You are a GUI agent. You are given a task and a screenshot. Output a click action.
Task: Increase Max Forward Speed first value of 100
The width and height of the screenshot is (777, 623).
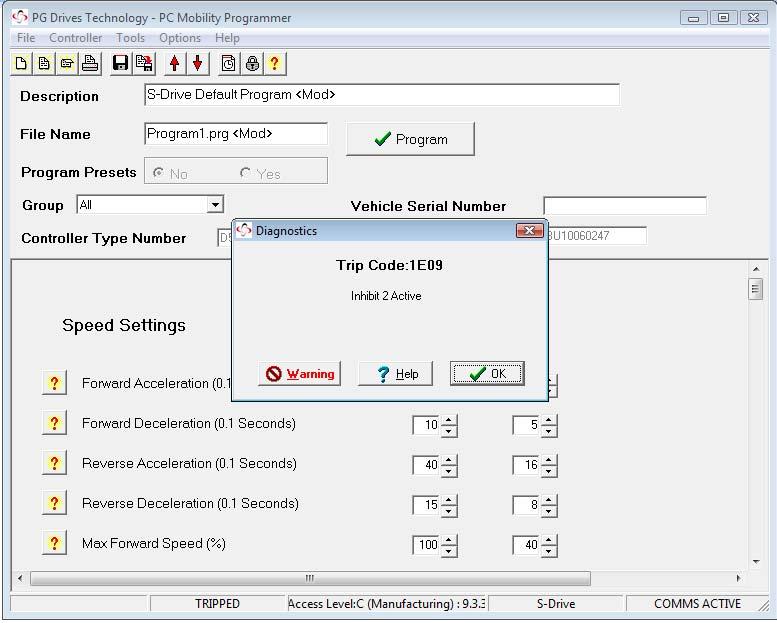[x=448, y=540]
